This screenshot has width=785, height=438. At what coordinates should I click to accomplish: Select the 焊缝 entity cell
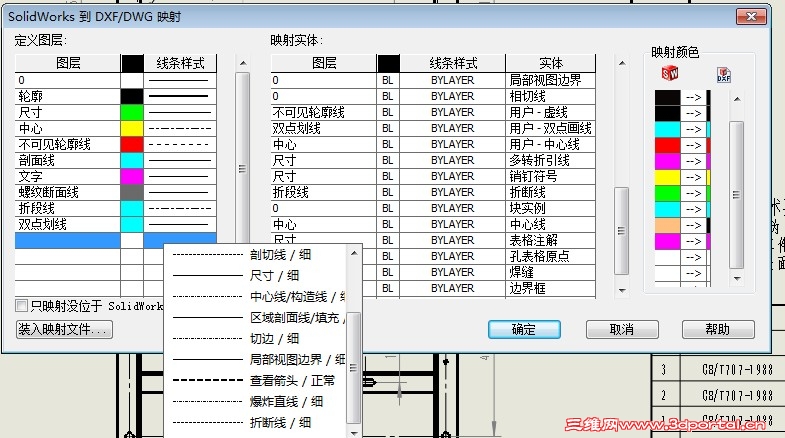pyautogui.click(x=551, y=272)
